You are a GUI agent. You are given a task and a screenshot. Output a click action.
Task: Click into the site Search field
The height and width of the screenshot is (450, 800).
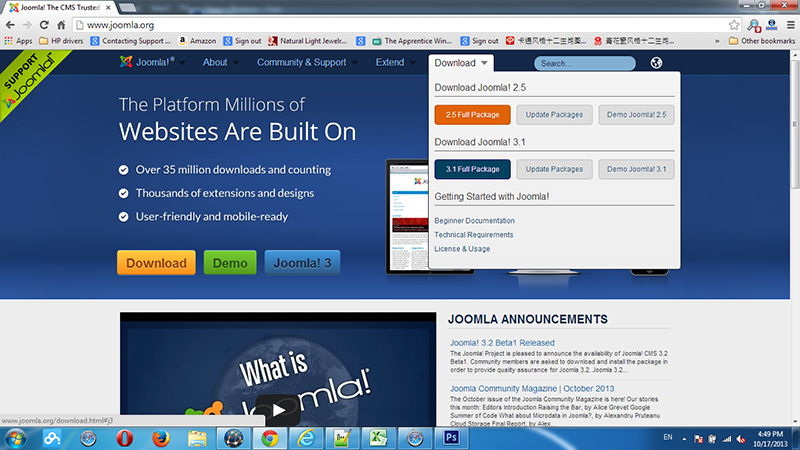(585, 63)
